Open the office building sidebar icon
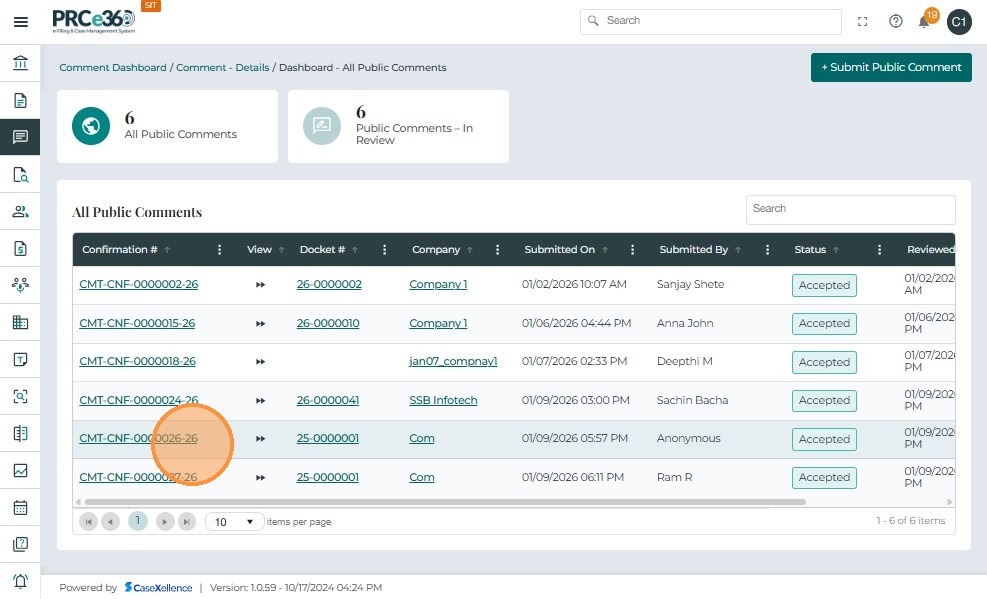The image size is (987, 599). [x=20, y=322]
